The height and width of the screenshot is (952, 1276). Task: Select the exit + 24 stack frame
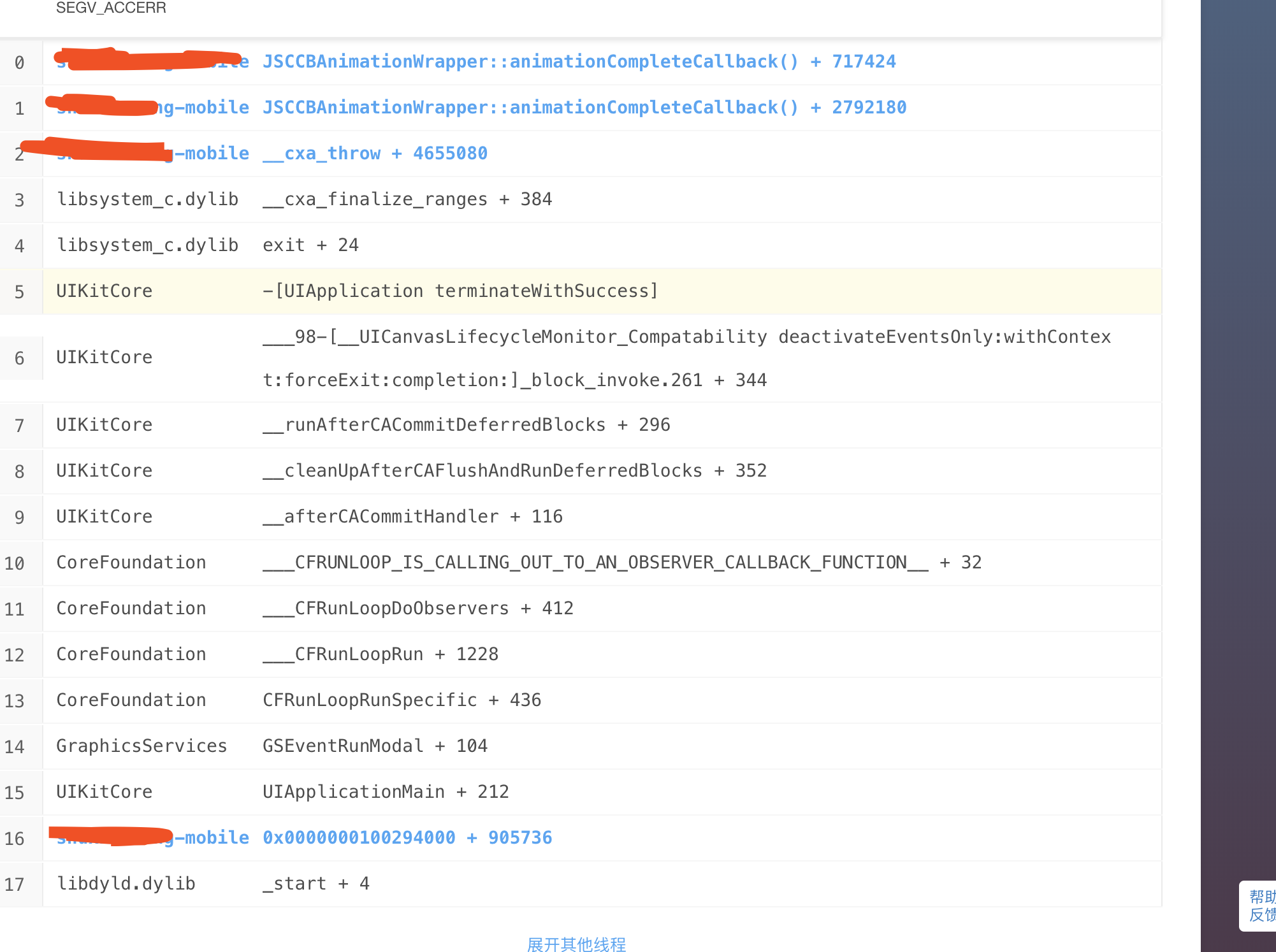coord(310,245)
